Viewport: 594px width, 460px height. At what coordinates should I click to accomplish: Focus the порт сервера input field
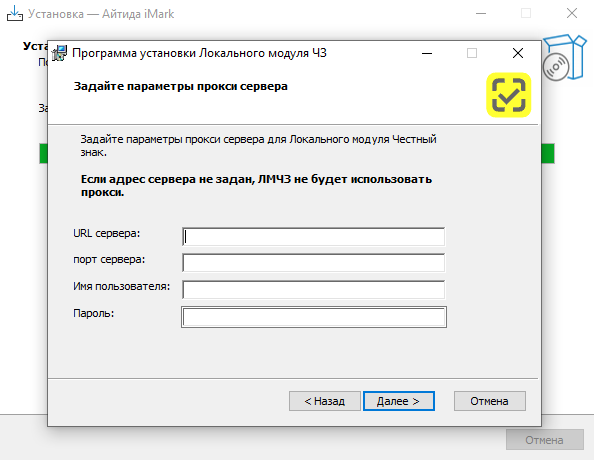(x=313, y=263)
